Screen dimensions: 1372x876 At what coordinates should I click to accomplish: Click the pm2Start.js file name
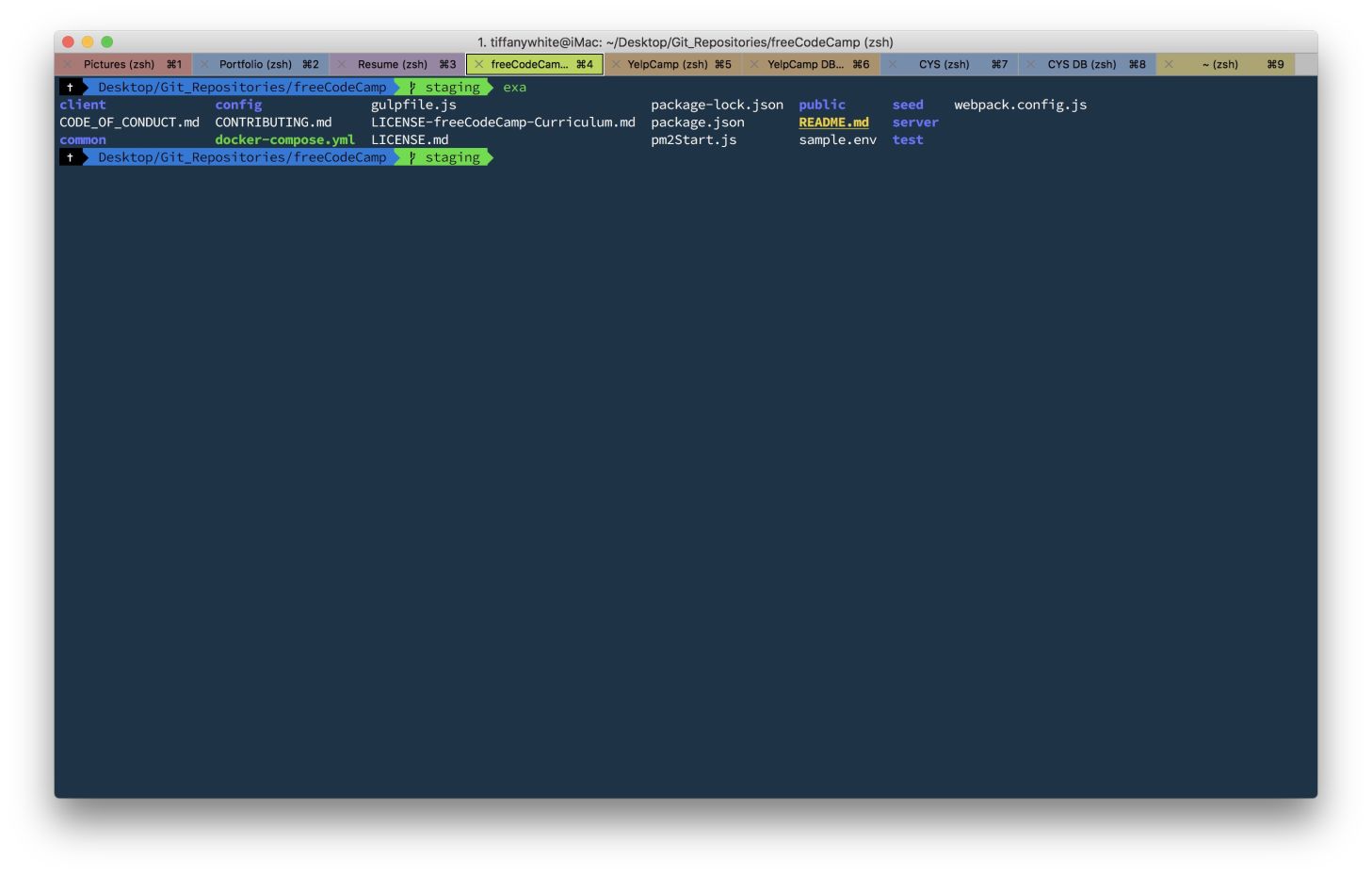coord(694,139)
